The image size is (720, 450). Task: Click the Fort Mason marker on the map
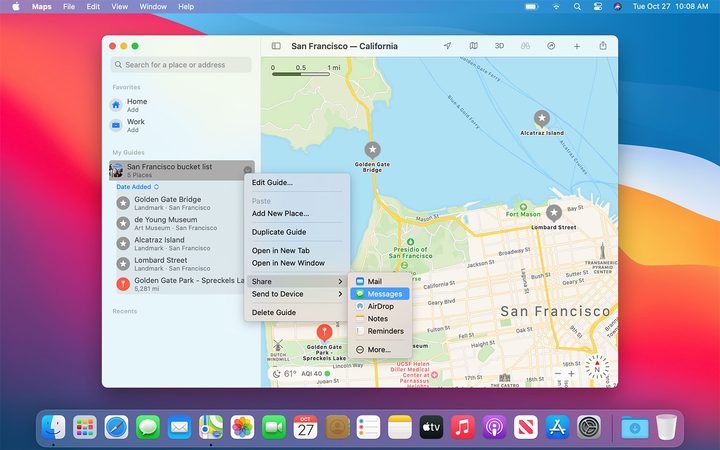click(523, 207)
